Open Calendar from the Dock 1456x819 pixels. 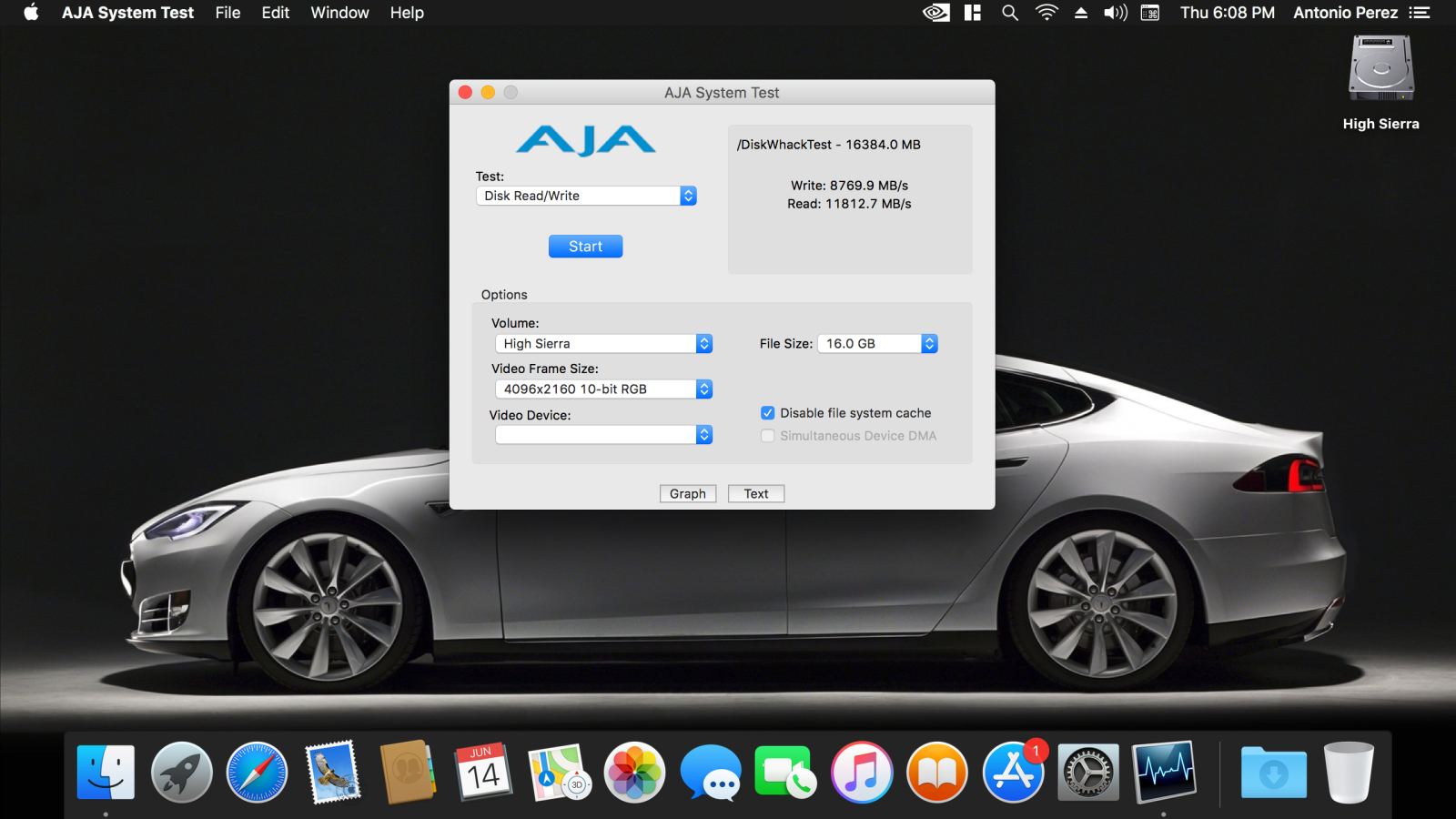[x=484, y=773]
